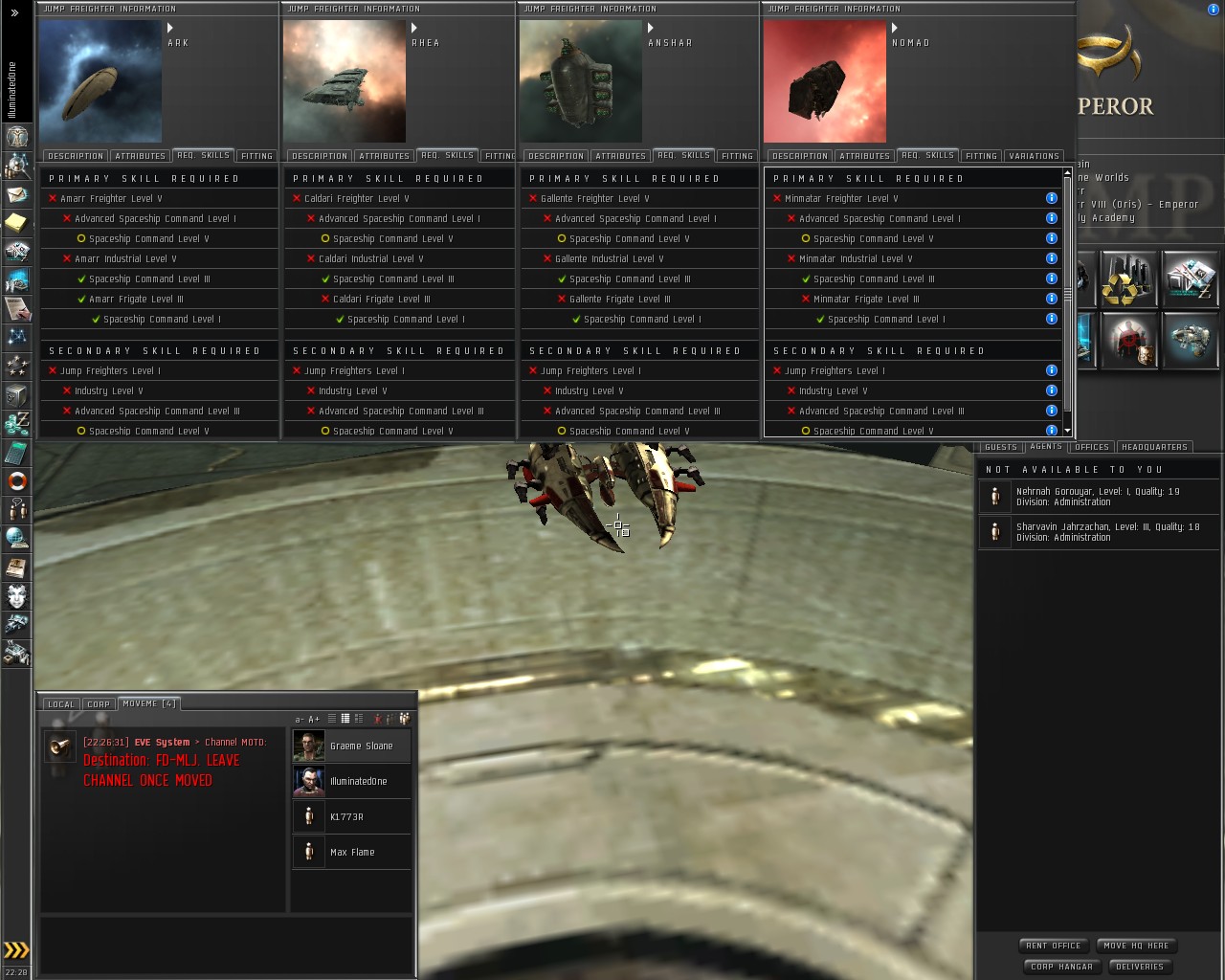Open the Ark window dropdown triangle

click(170, 28)
